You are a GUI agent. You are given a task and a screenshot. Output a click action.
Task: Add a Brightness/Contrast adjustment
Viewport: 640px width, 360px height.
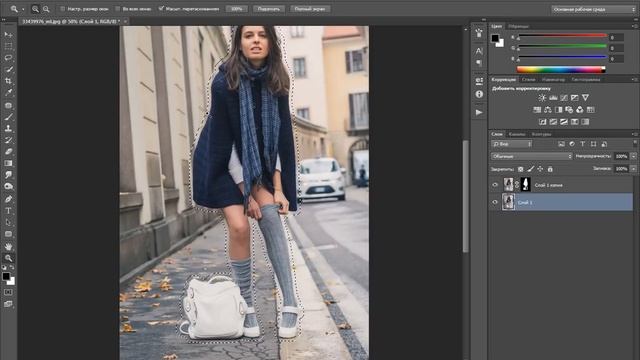point(542,98)
